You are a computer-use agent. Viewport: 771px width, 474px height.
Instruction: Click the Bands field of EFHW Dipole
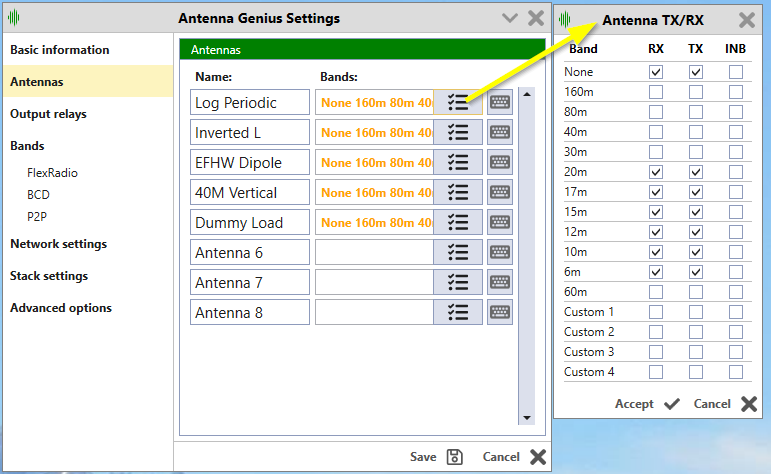pos(374,162)
